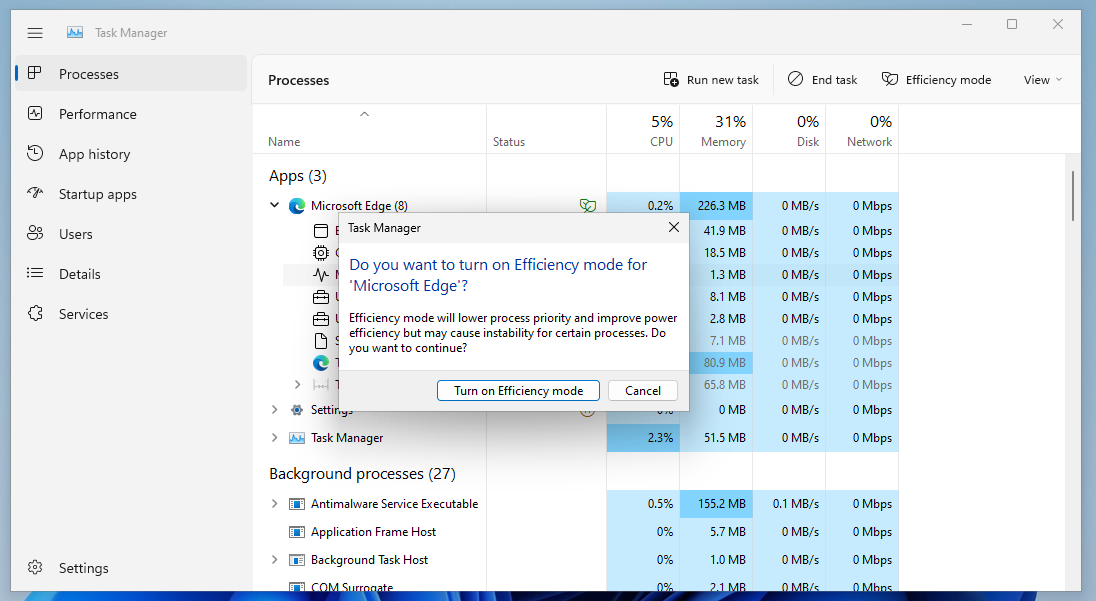Open the Startup apps page
Image resolution: width=1096 pixels, height=601 pixels.
pos(131,194)
